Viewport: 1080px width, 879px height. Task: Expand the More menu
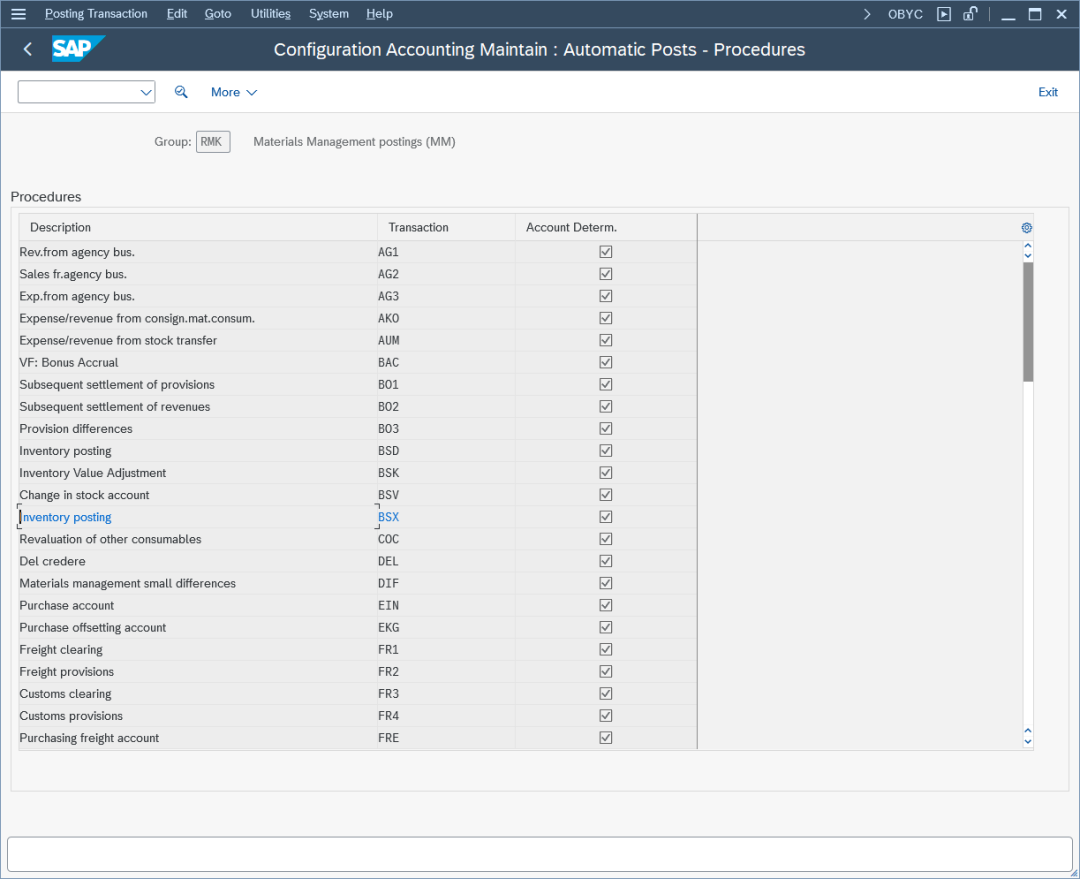click(x=234, y=92)
